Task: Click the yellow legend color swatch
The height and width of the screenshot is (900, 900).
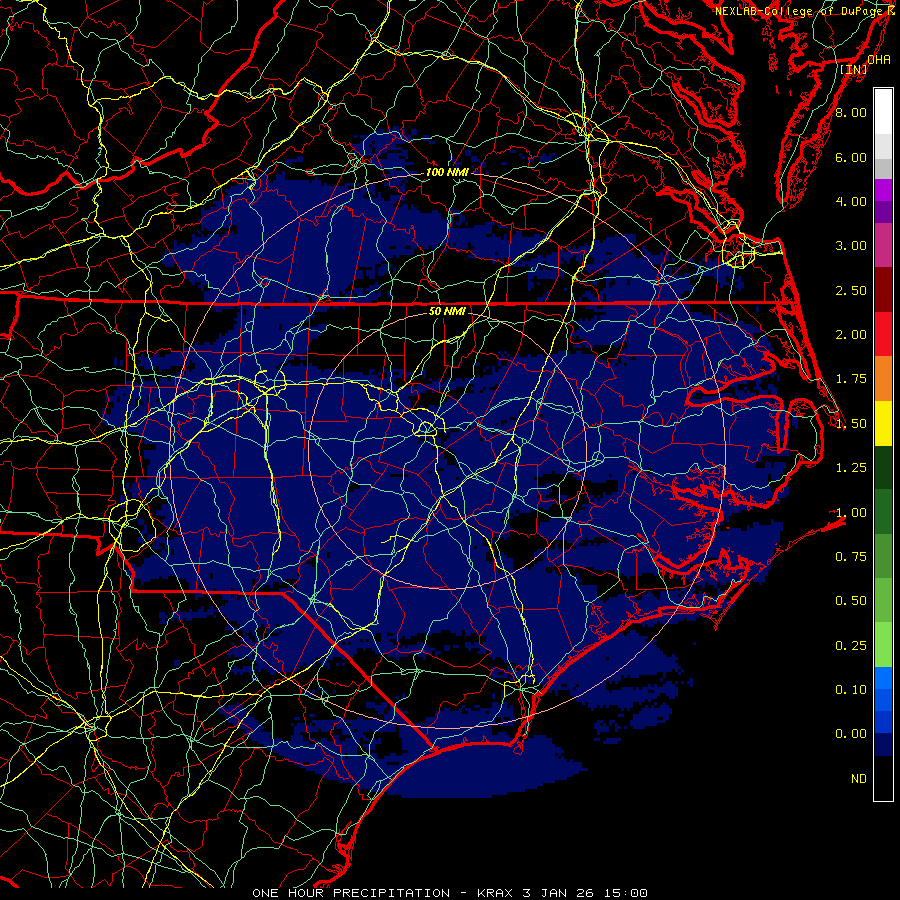Action: click(883, 423)
